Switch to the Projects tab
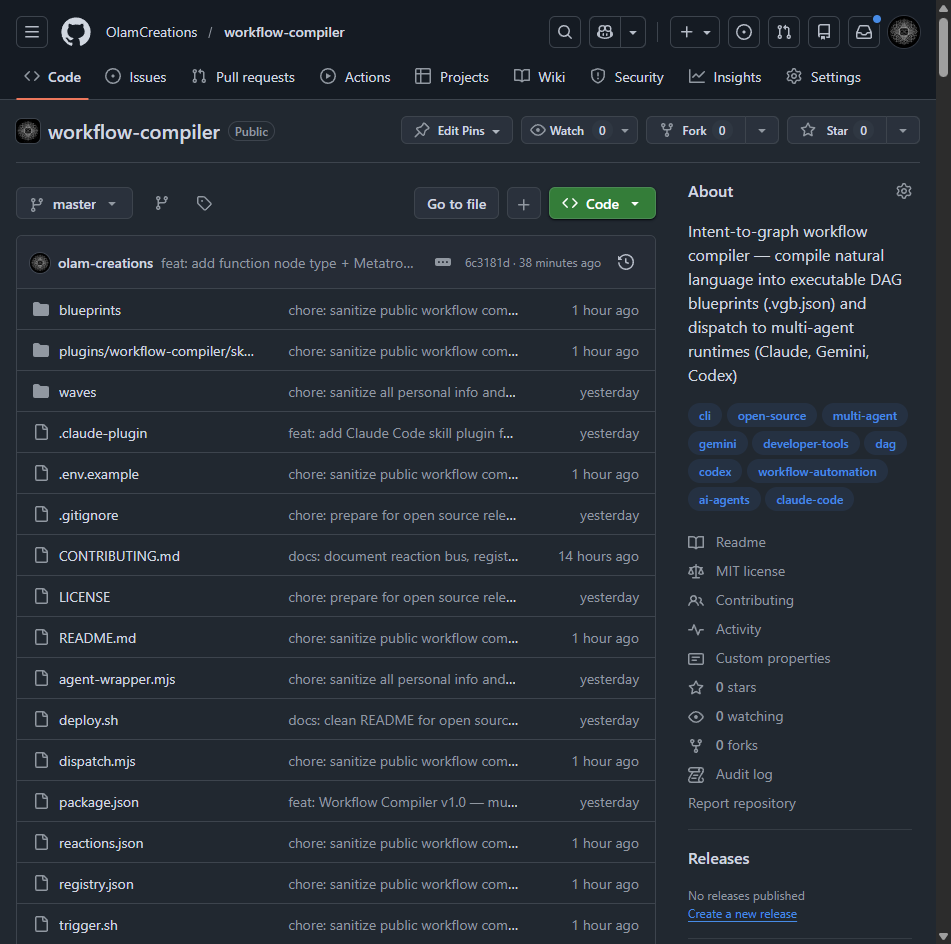The width and height of the screenshot is (951, 944). click(x=452, y=77)
